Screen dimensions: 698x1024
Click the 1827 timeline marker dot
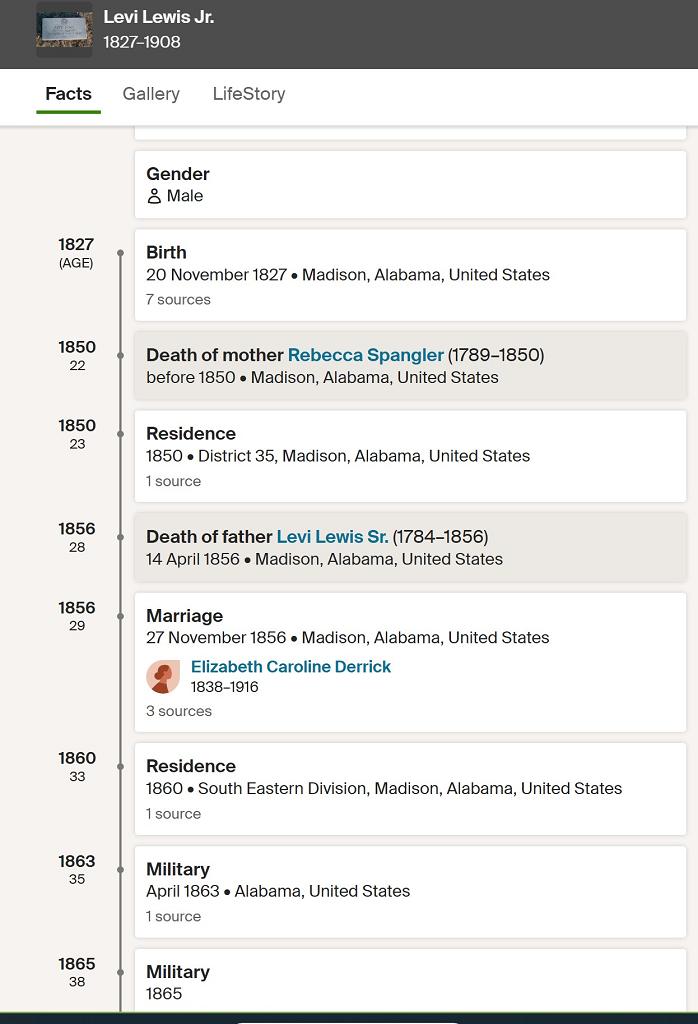click(121, 253)
